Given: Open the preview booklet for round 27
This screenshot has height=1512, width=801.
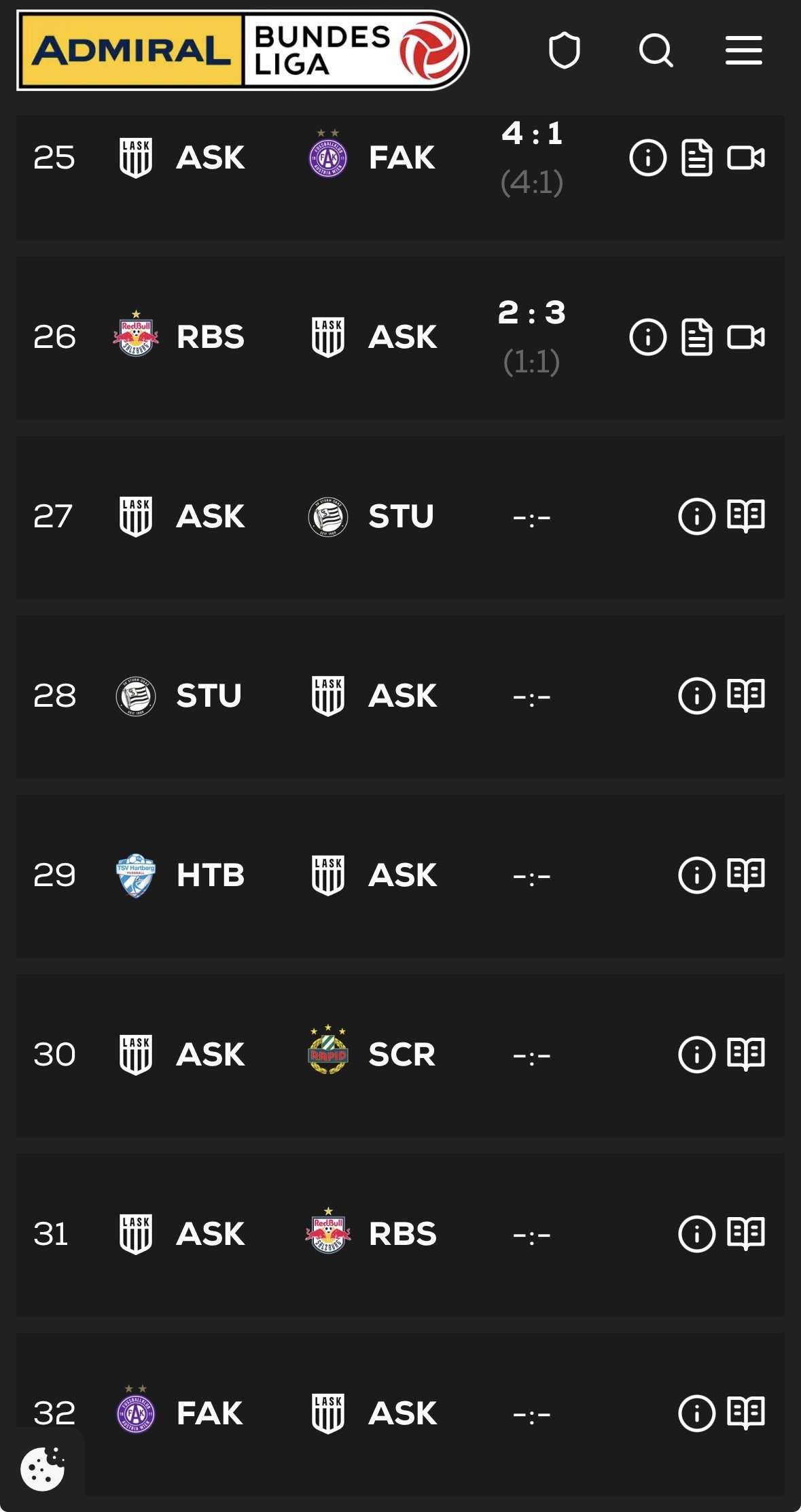Looking at the screenshot, I should pos(746,516).
